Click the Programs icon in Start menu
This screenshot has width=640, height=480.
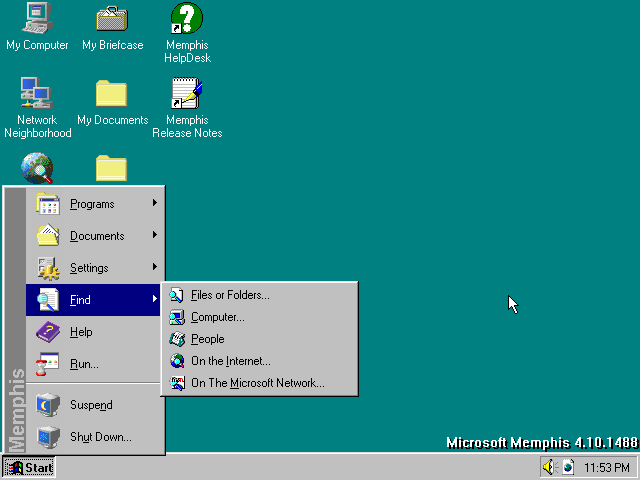(x=48, y=203)
